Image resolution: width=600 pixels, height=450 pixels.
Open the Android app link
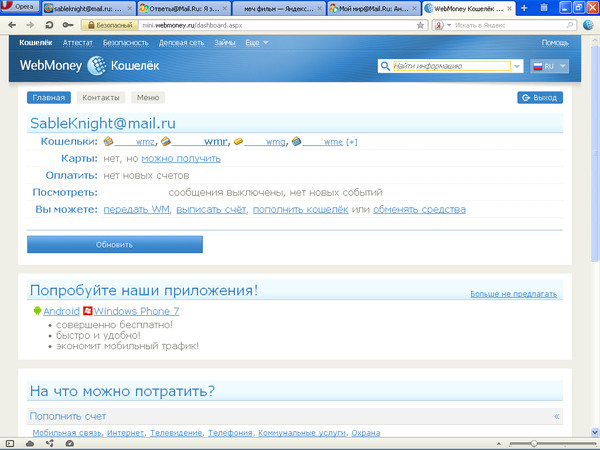pos(61,311)
